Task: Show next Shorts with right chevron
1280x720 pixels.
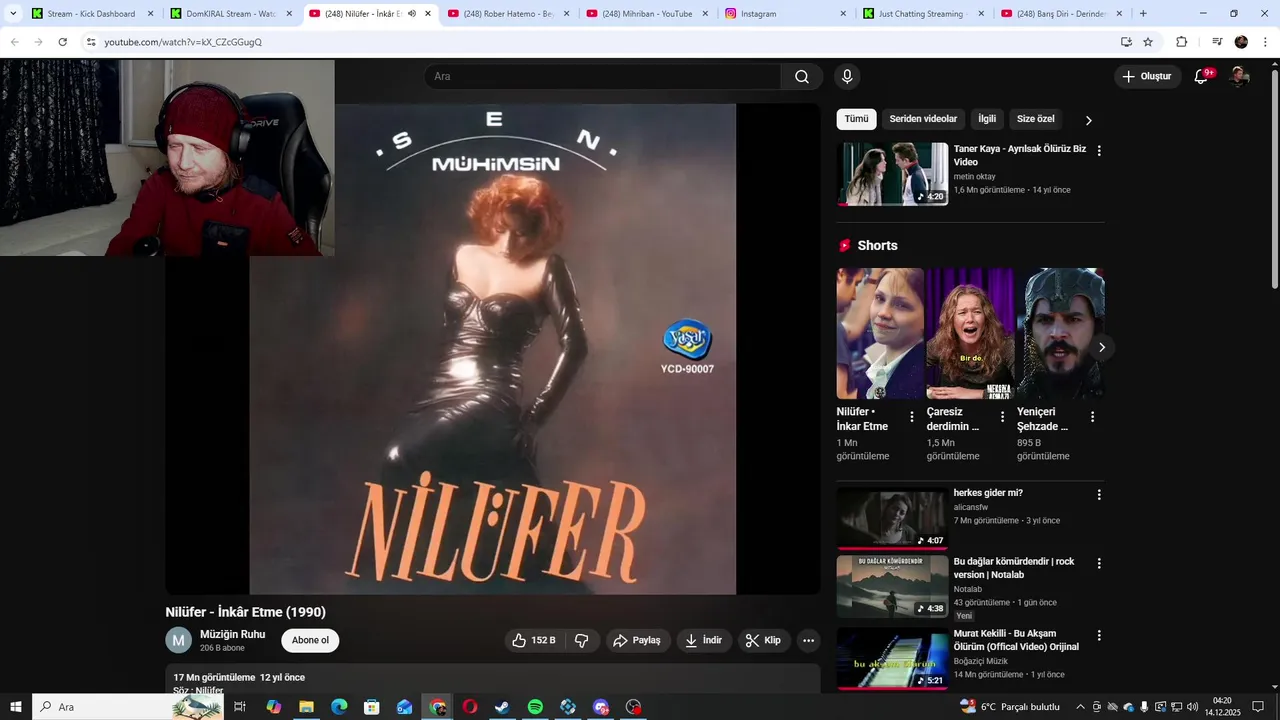Action: click(x=1101, y=347)
